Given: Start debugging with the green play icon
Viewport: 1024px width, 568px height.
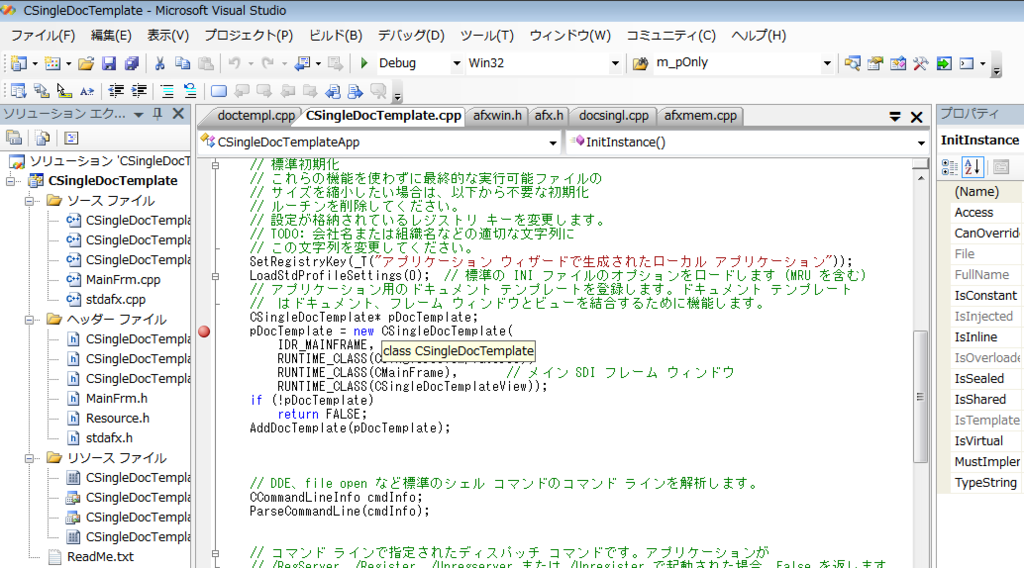Looking at the screenshot, I should pyautogui.click(x=364, y=63).
